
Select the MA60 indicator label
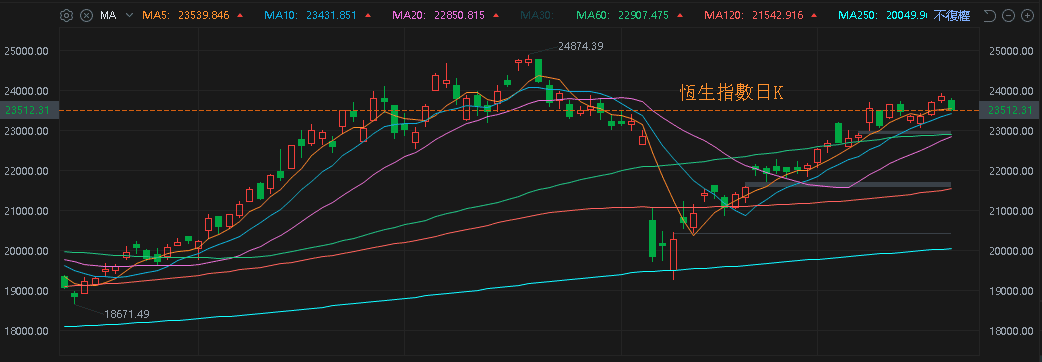595,15
